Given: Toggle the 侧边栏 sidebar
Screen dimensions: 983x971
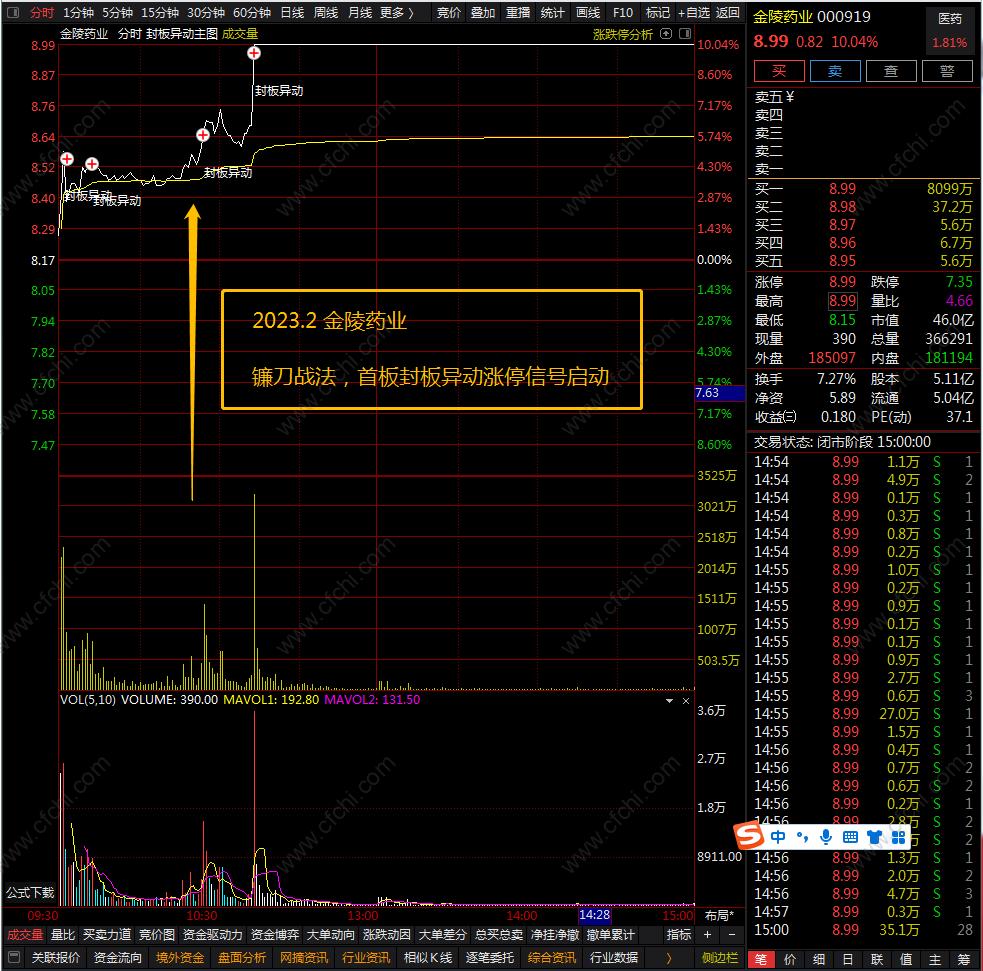Looking at the screenshot, I should (x=720, y=958).
